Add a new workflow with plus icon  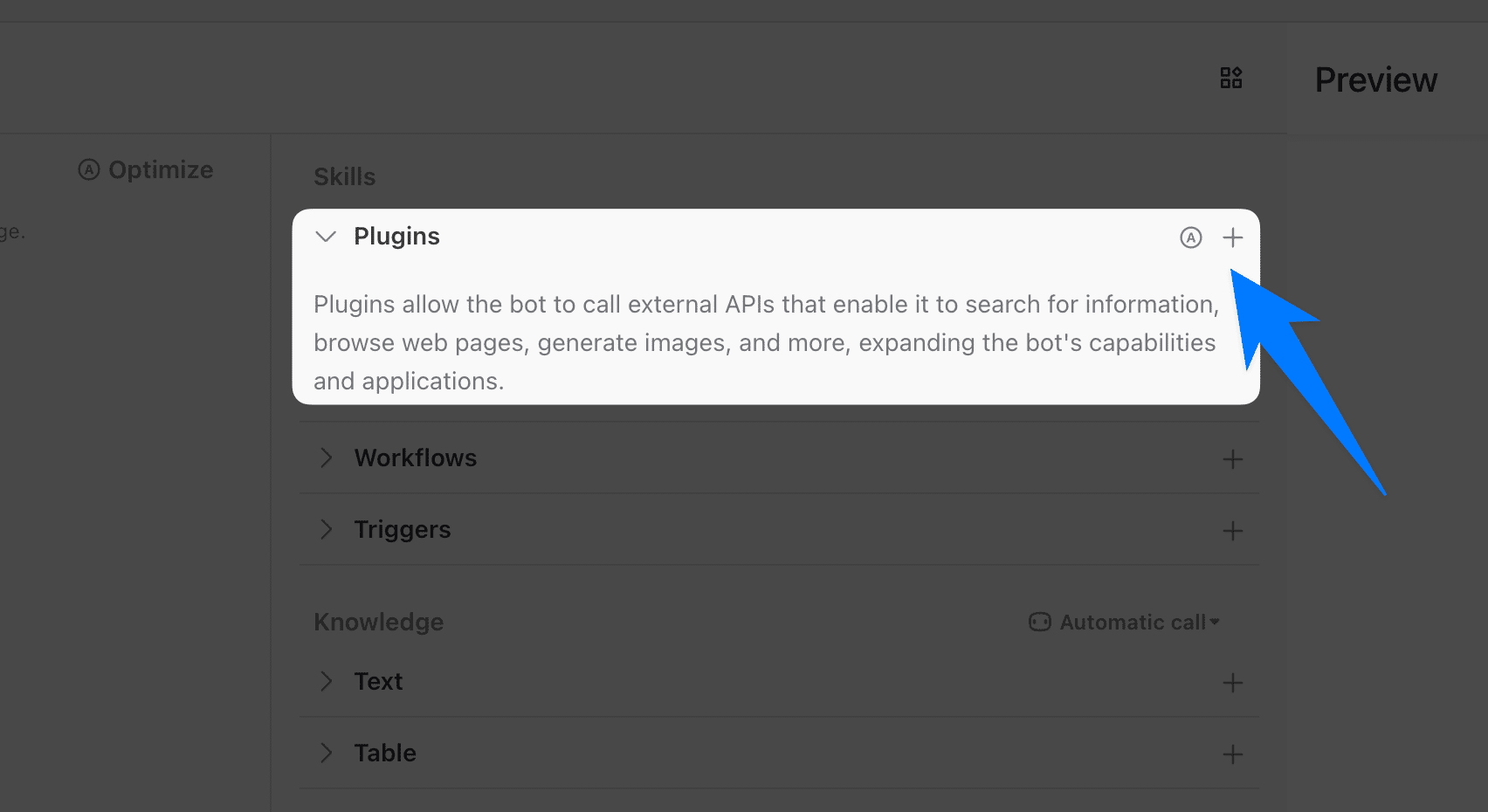coord(1232,459)
